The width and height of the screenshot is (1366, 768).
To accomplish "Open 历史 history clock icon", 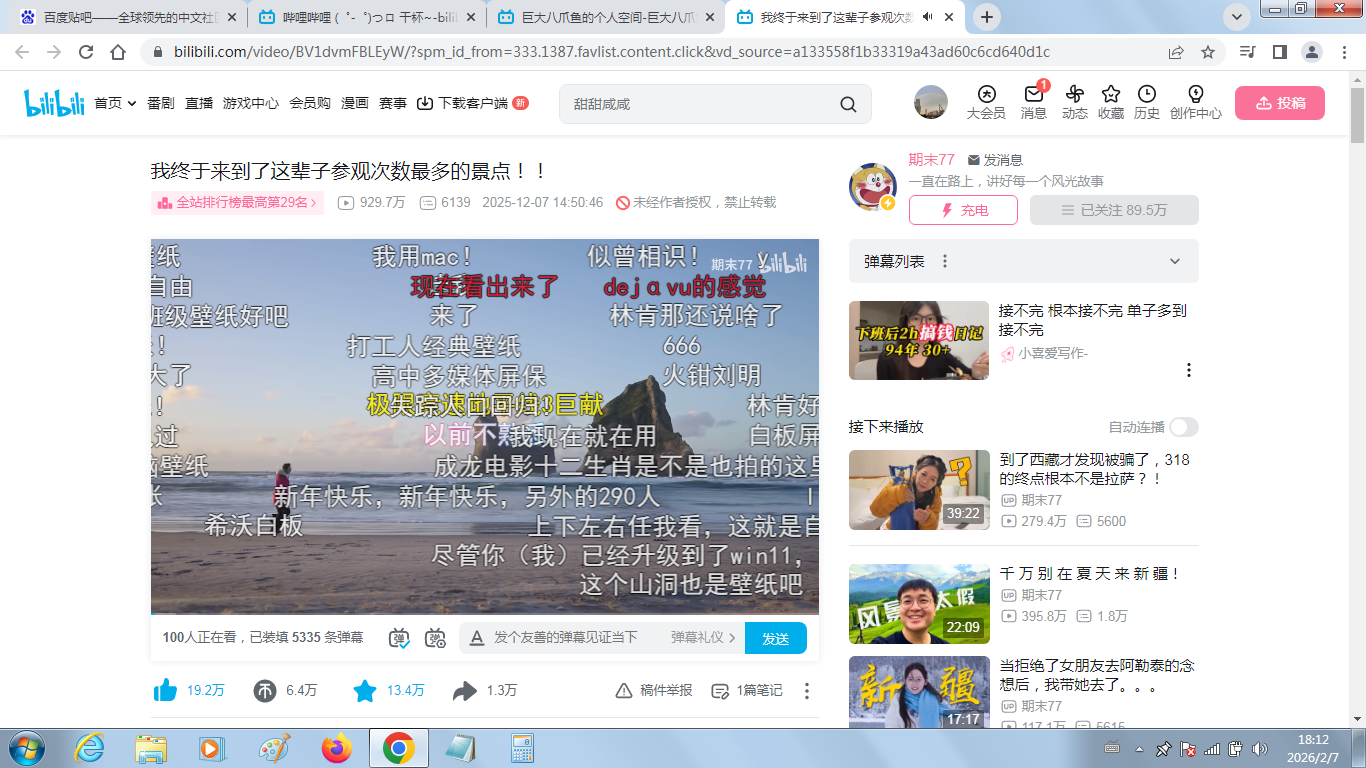I will pyautogui.click(x=1146, y=95).
